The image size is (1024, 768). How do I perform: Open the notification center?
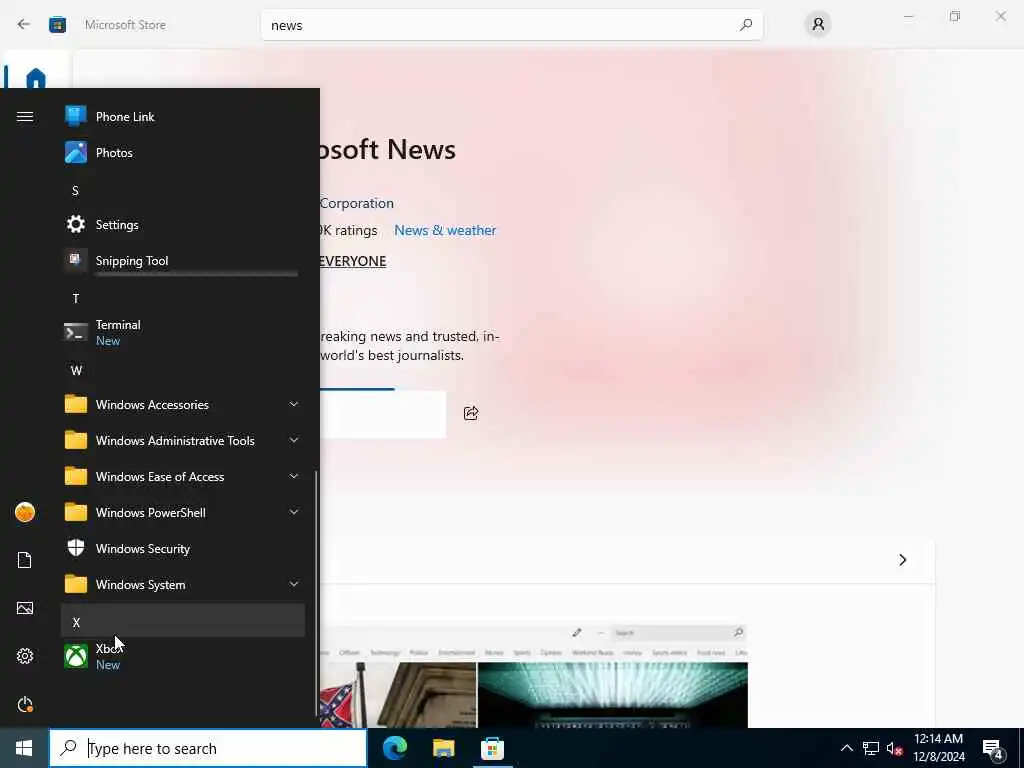(993, 749)
